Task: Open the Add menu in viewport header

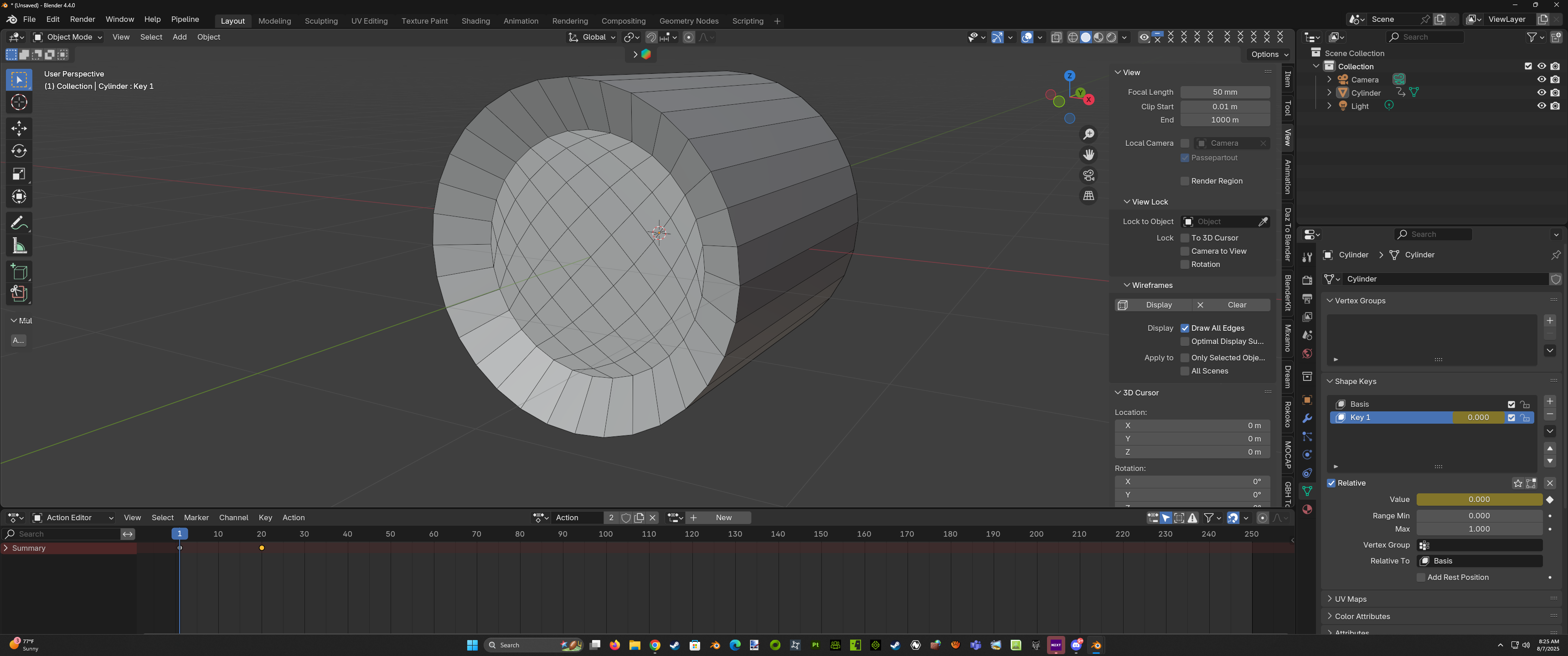Action: [x=180, y=37]
